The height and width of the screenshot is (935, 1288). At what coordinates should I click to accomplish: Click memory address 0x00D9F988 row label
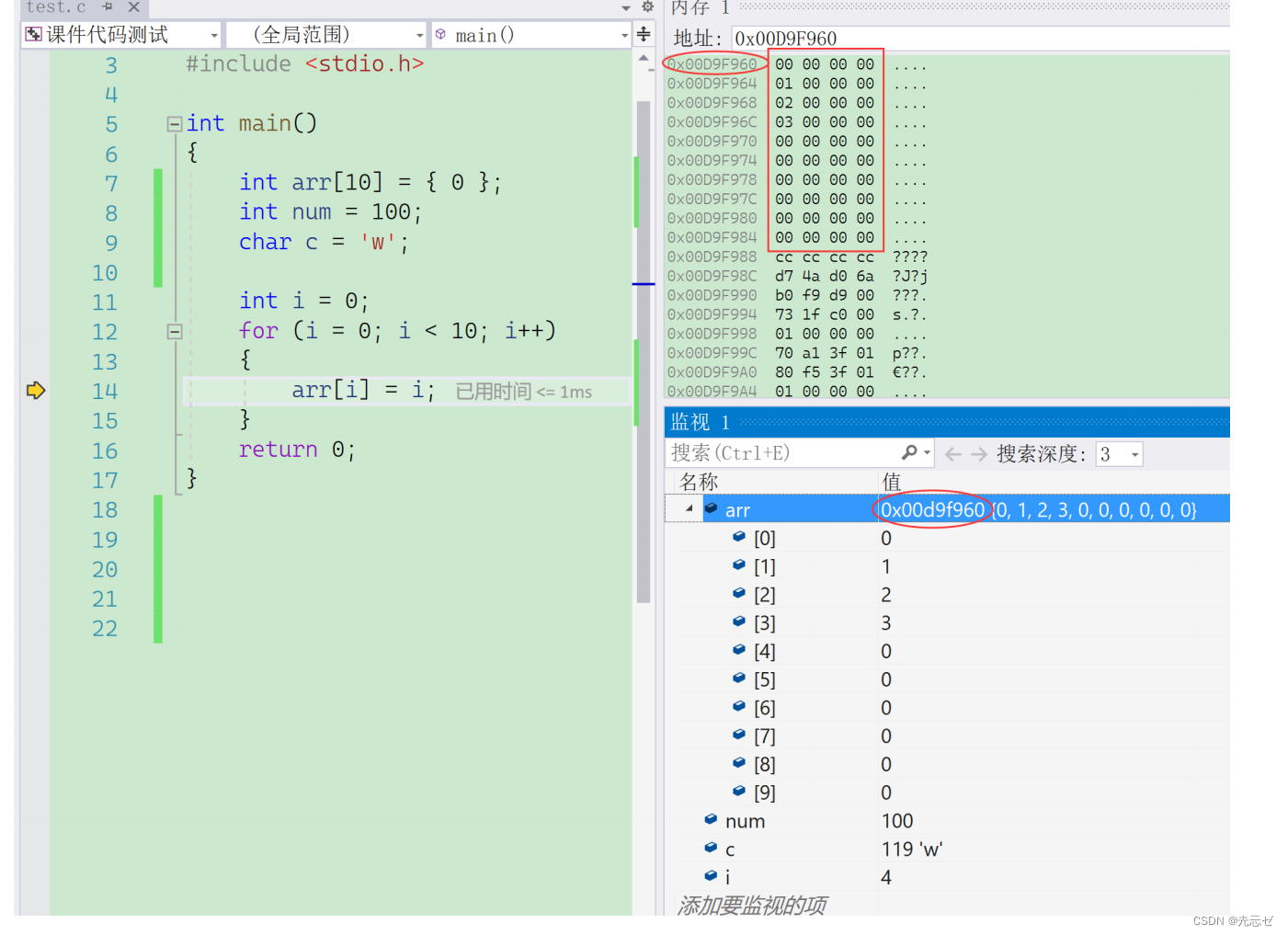[712, 257]
